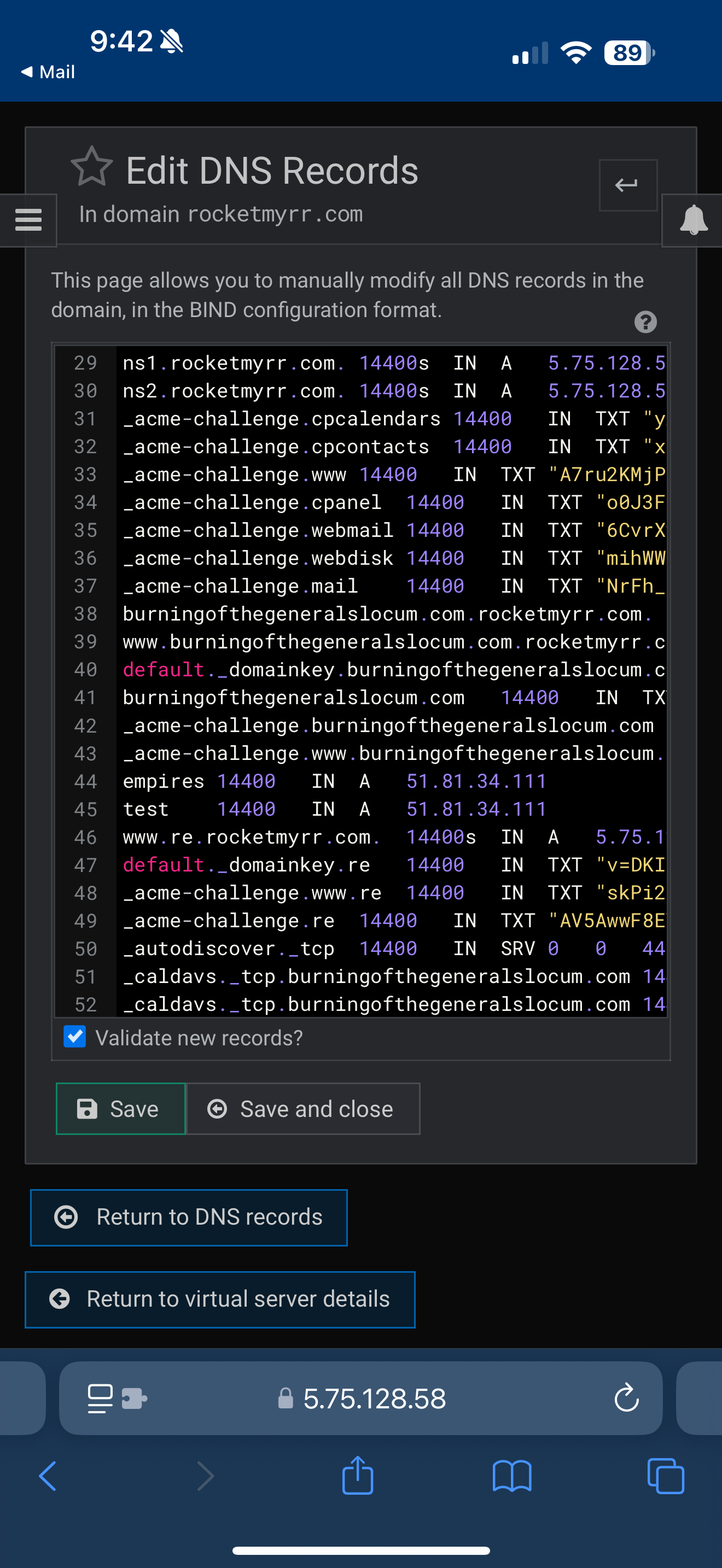Click Save and close button
The height and width of the screenshot is (1568, 722).
[303, 1109]
